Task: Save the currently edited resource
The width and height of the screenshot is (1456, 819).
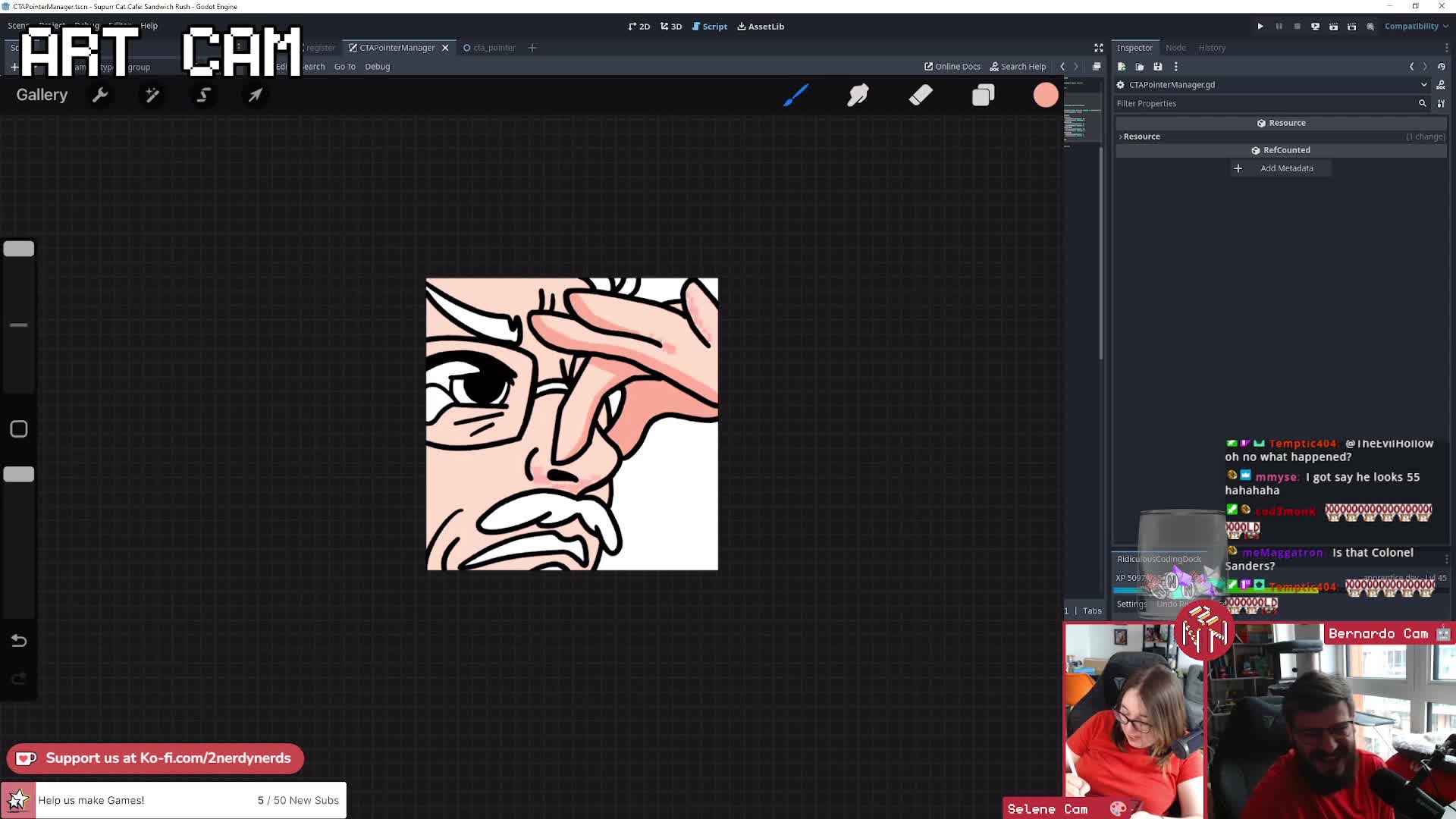Action: 1158,67
